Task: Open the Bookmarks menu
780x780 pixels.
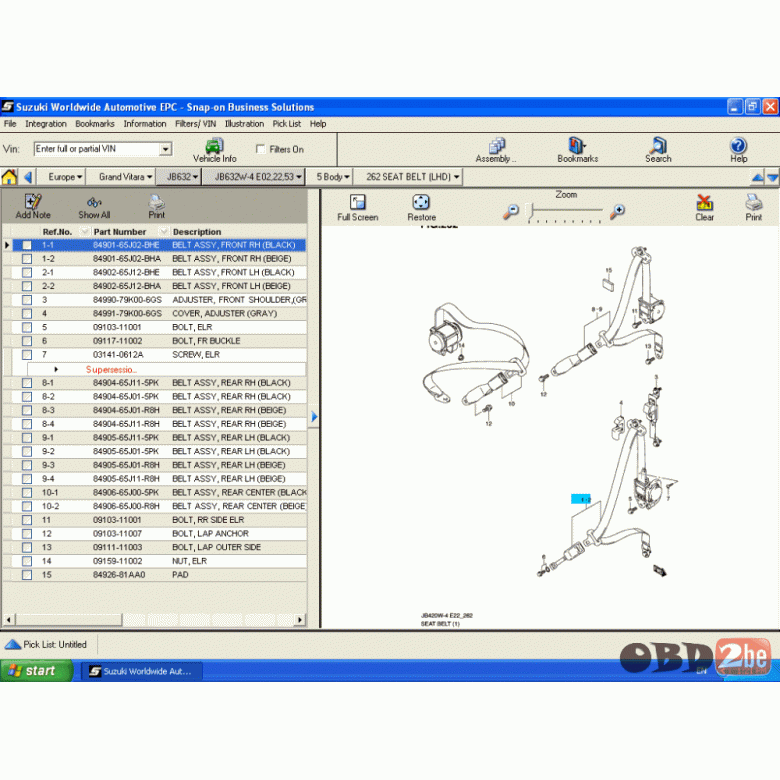Action: [x=95, y=124]
